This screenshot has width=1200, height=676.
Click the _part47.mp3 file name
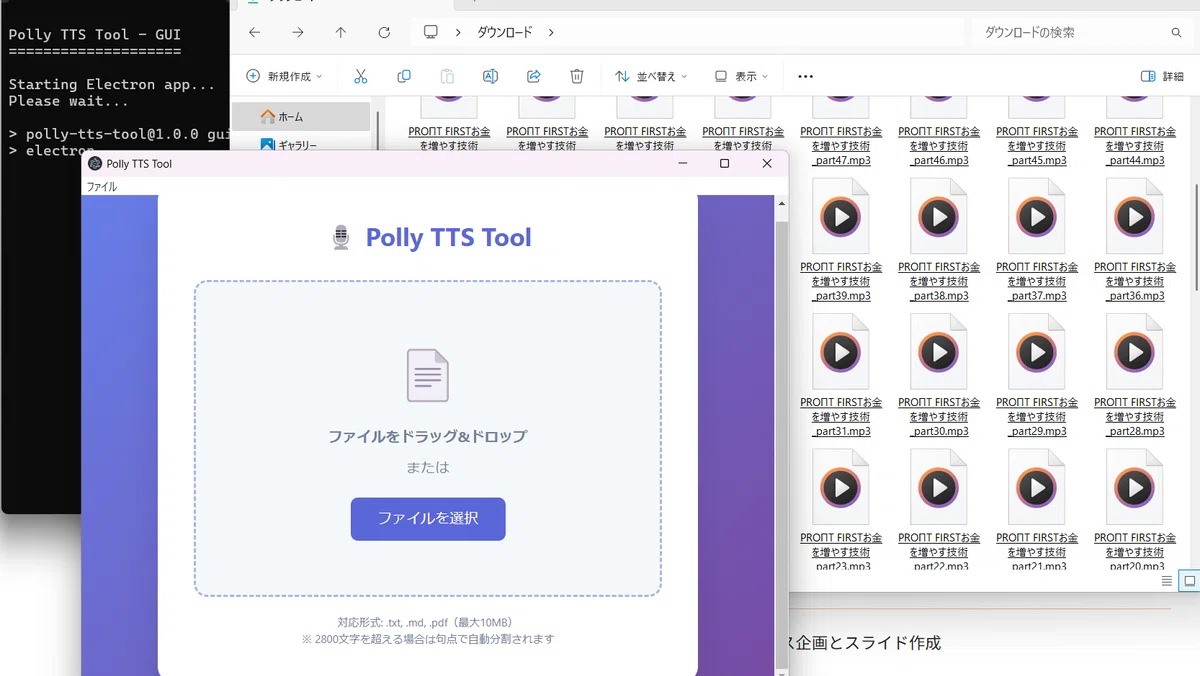[x=841, y=146]
